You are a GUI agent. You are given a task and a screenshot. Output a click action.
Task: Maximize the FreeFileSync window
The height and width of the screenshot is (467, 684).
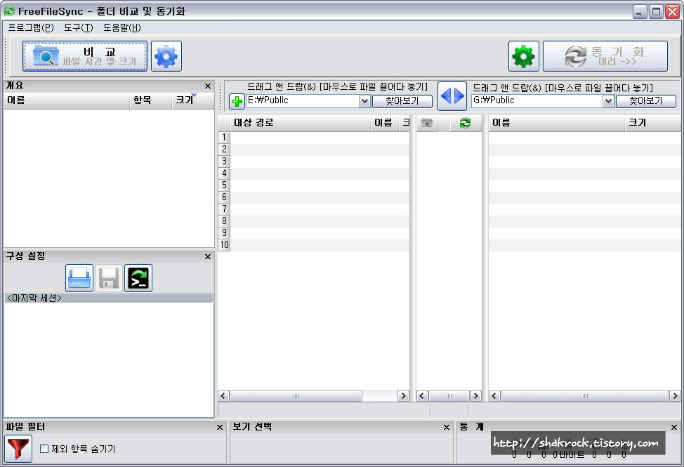[656, 11]
